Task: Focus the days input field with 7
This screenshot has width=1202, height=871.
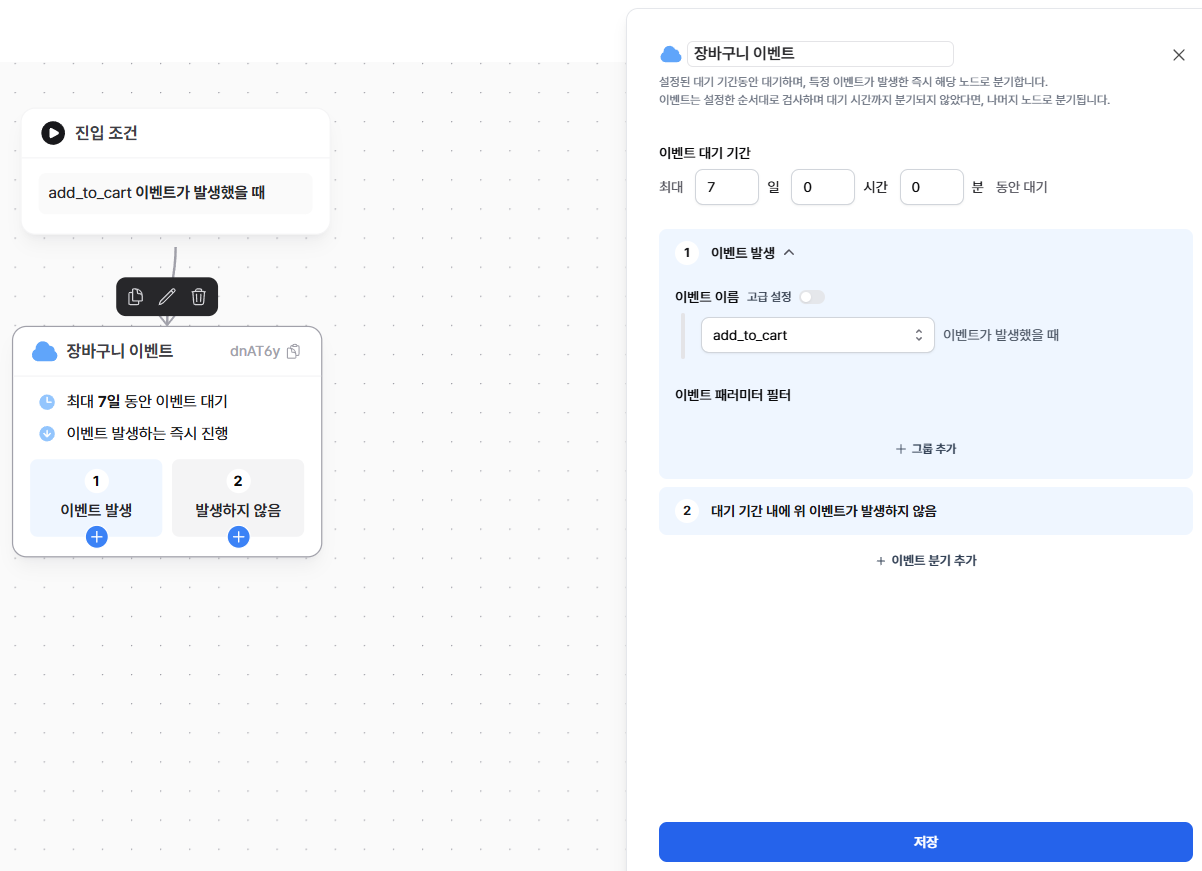Action: click(727, 187)
